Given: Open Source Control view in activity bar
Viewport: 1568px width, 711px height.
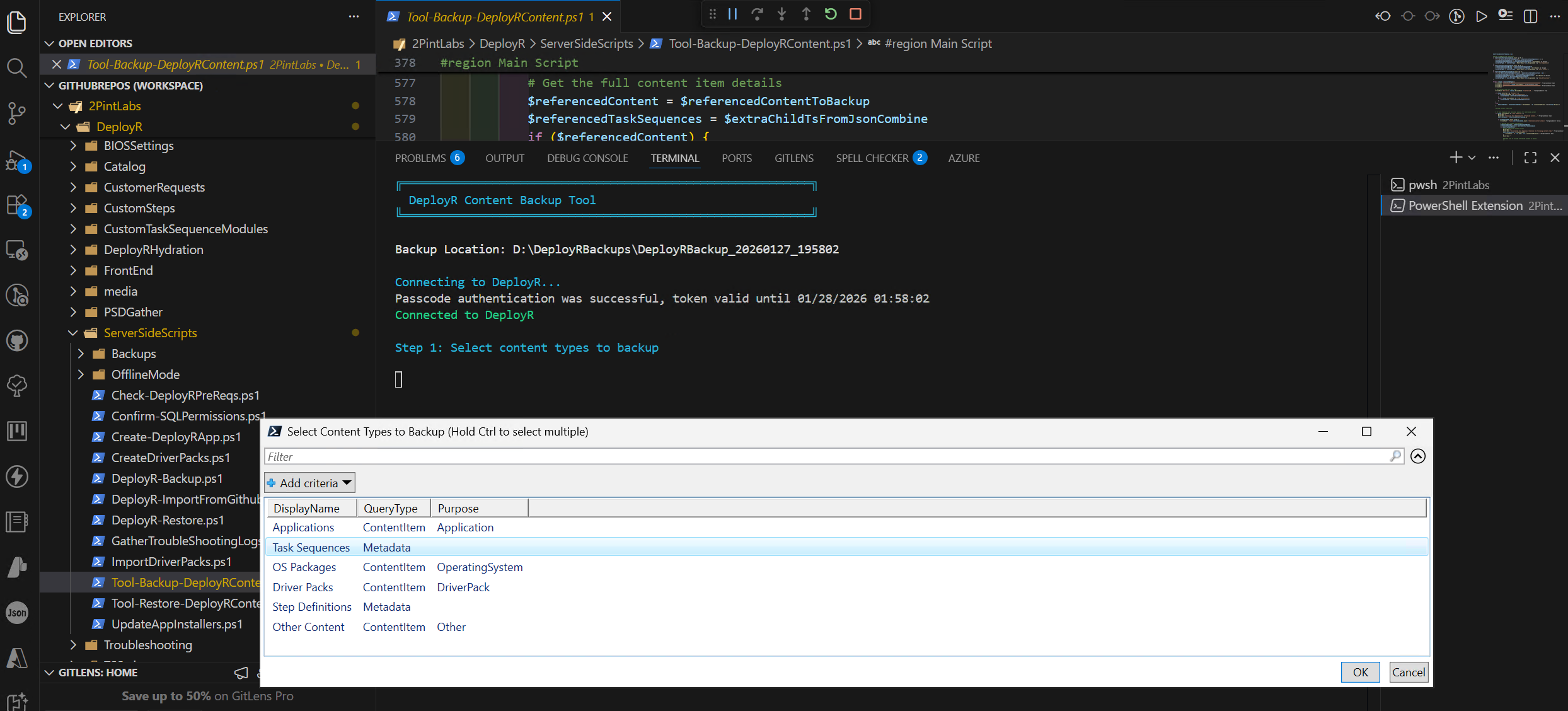Looking at the screenshot, I should pyautogui.click(x=17, y=113).
